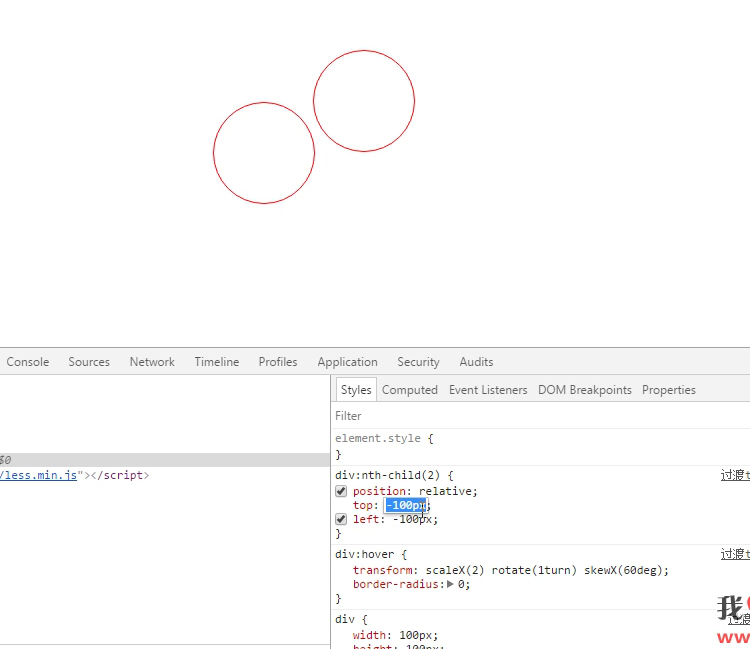Screen dimensions: 750x649
Task: Go to the Timeline tab
Action: (217, 362)
